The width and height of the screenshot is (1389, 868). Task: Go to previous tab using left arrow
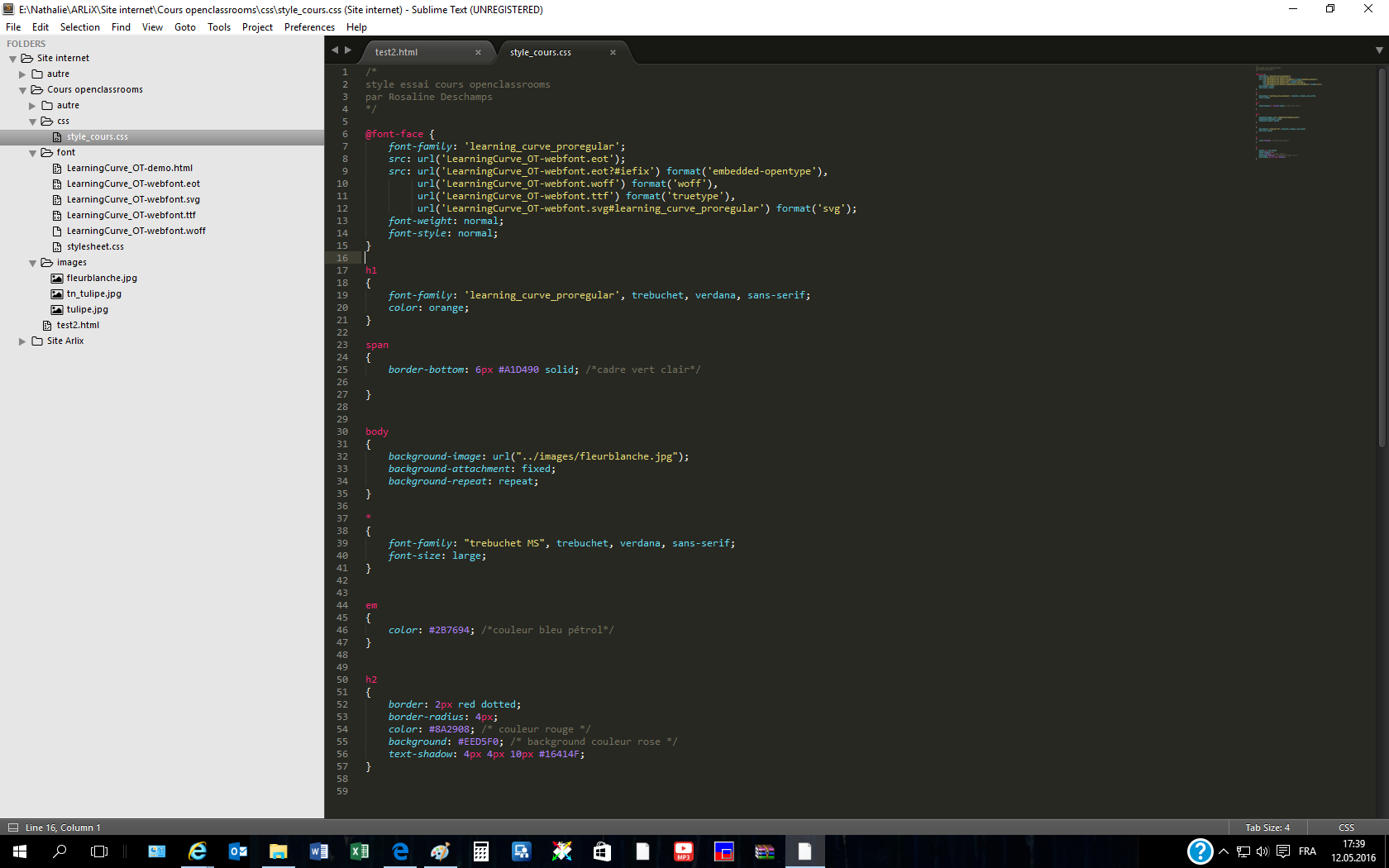(335, 50)
